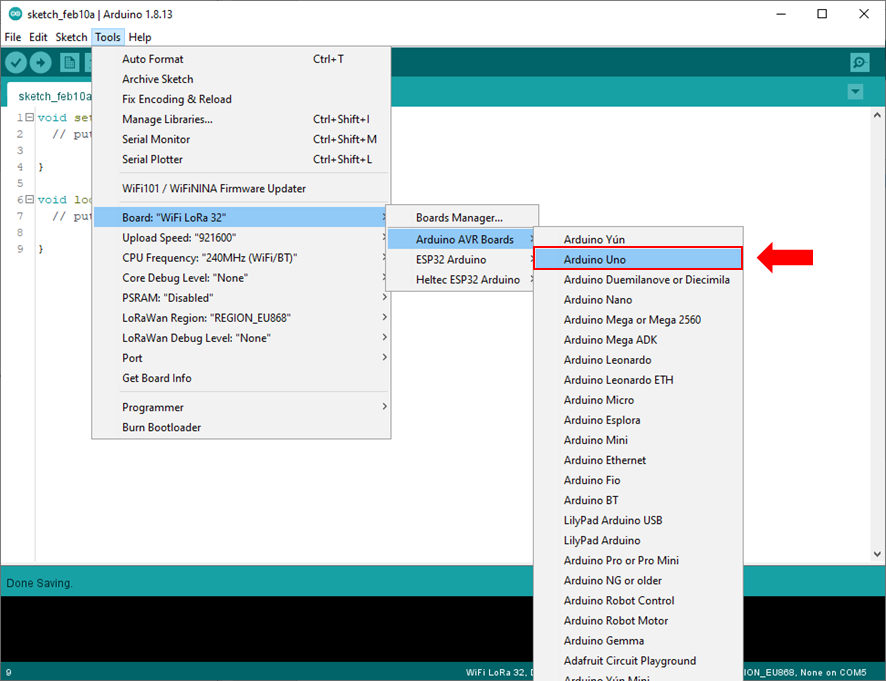Select the sketch_feb10a tab
886x681 pixels.
(x=50, y=96)
